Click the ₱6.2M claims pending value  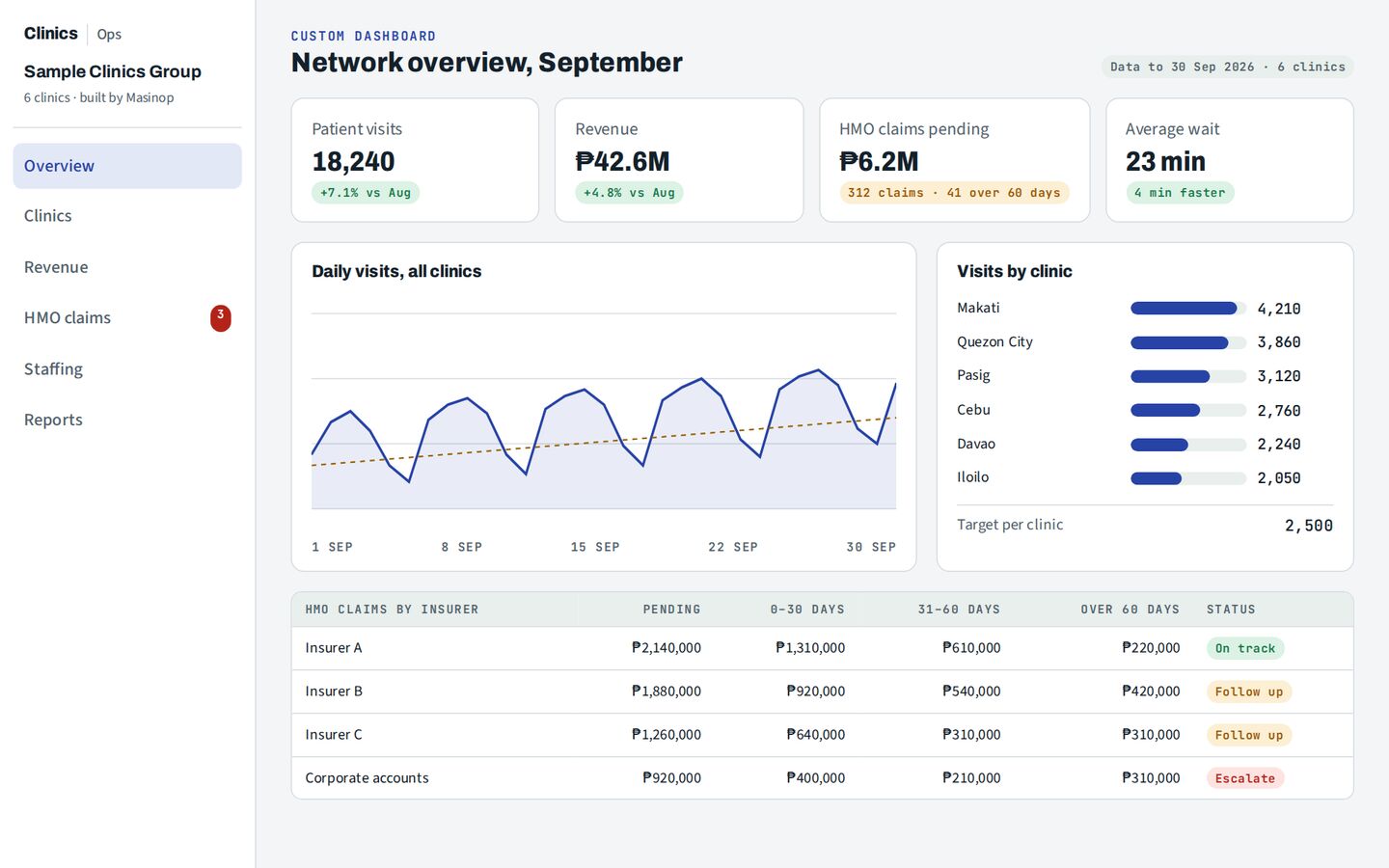coord(879,161)
